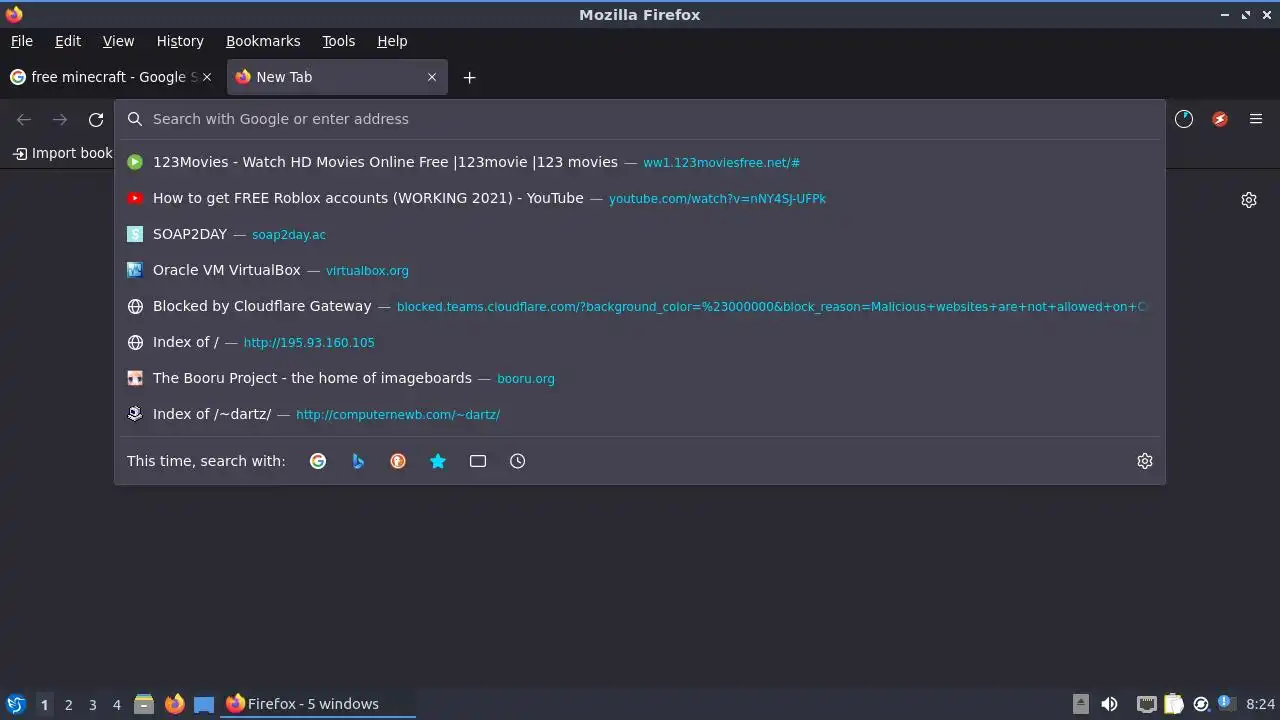Switch to free minecraft Google tab

pyautogui.click(x=112, y=77)
